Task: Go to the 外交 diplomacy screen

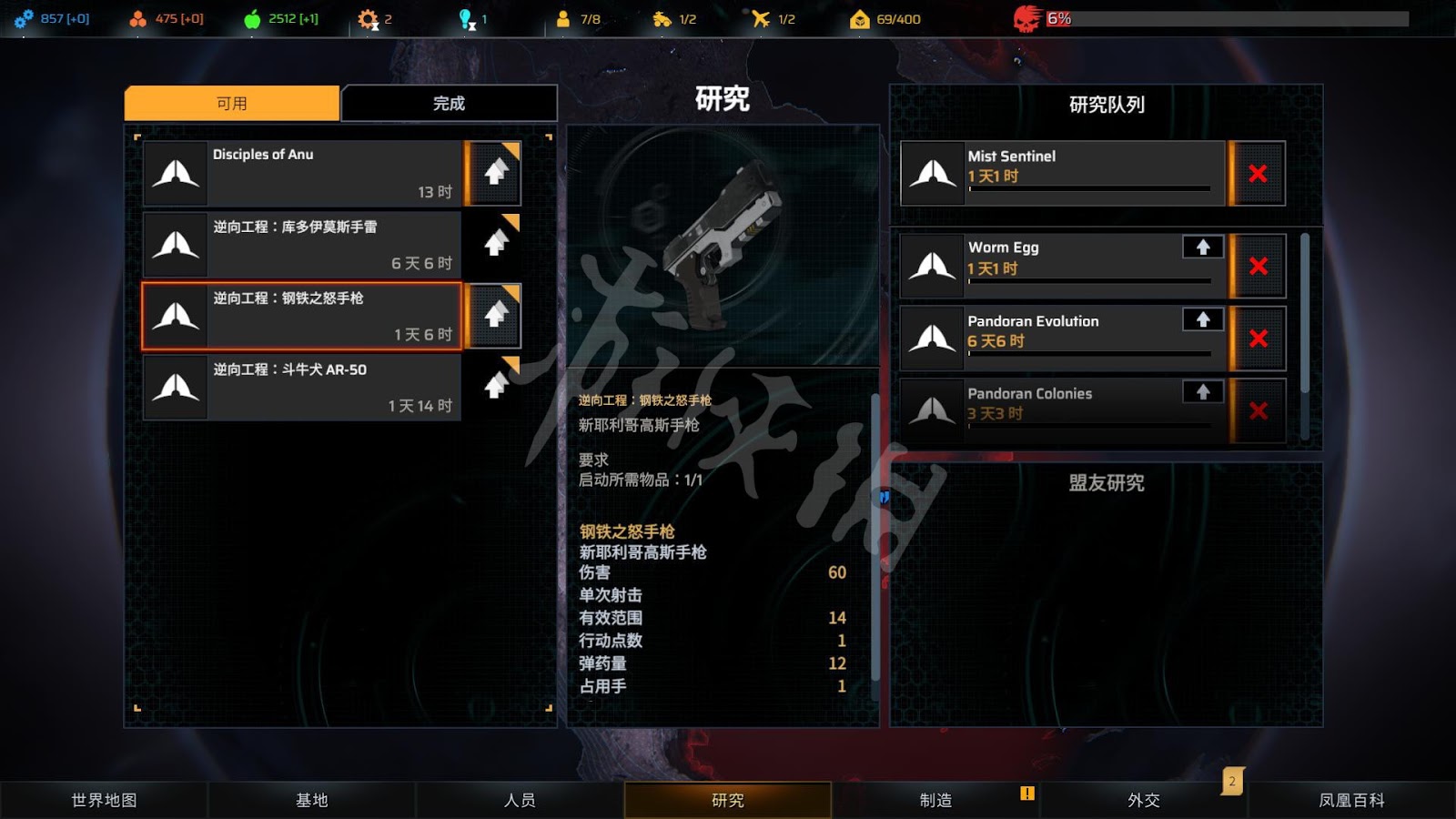Action: pyautogui.click(x=1144, y=800)
